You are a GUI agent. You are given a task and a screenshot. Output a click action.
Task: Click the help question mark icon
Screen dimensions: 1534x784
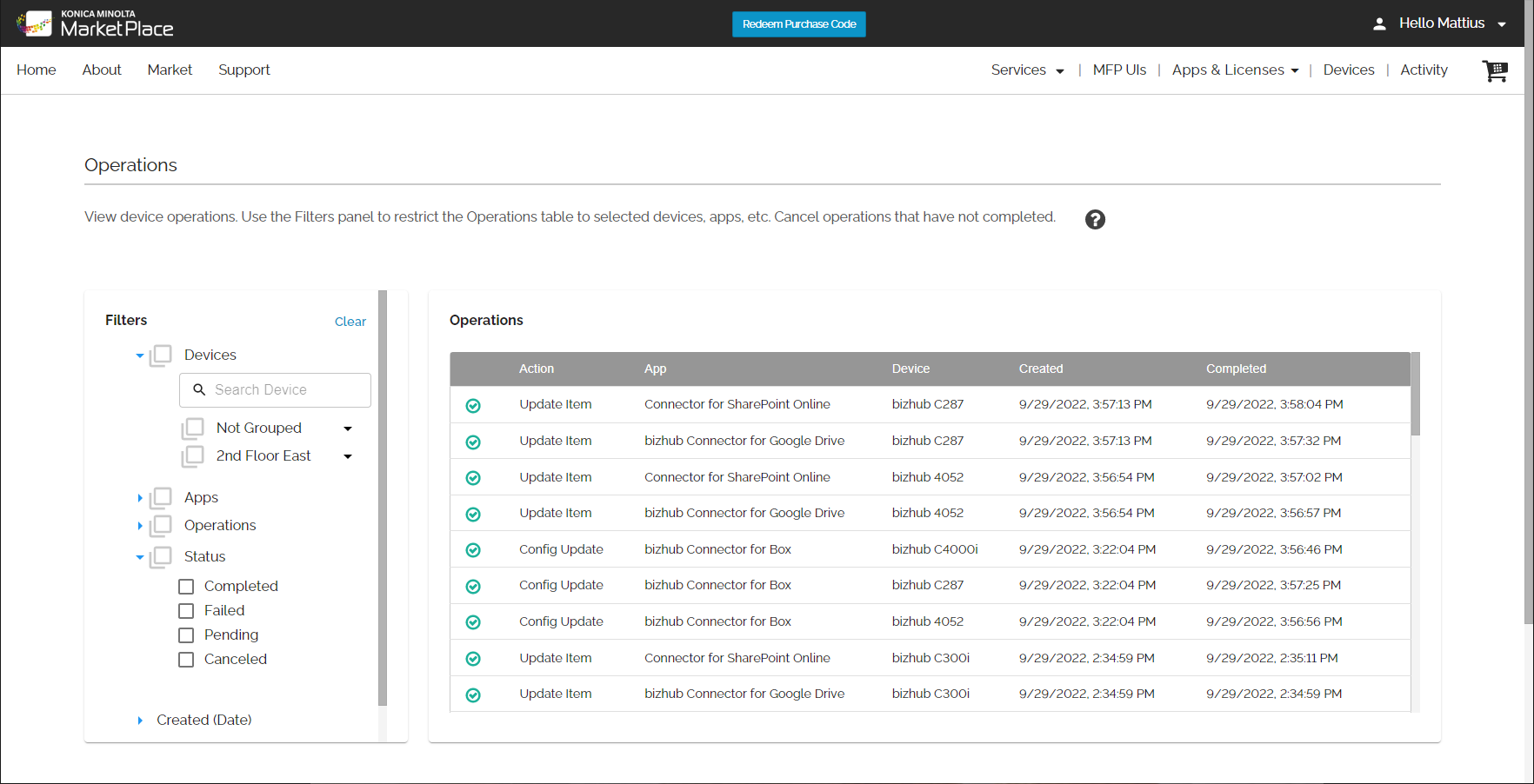click(1095, 219)
